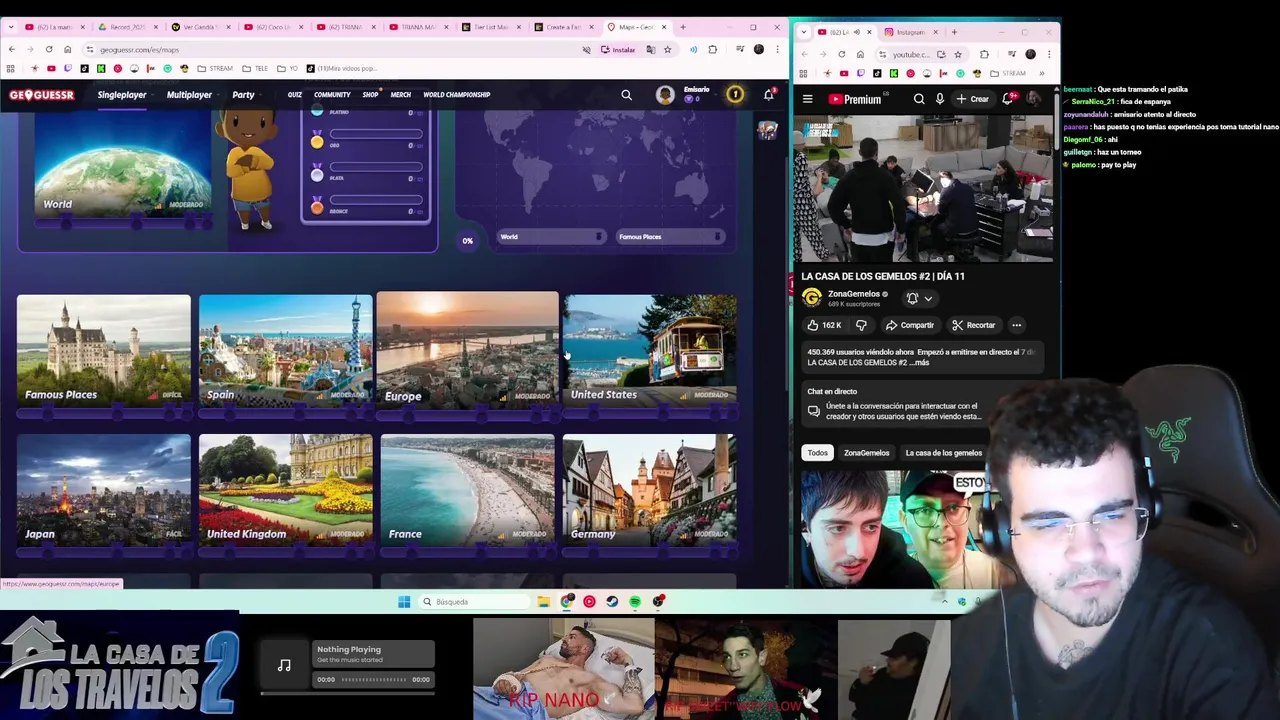Viewport: 1280px width, 720px height.
Task: Select the ZonaGemelos filter chip
Action: pos(866,453)
